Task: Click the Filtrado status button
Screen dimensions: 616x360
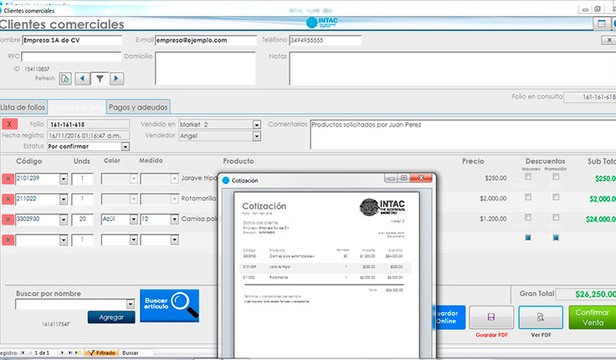Action: point(100,353)
